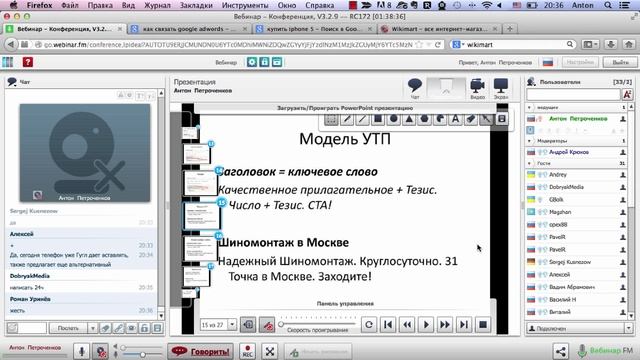Click the layout panels icon at top left
The image size is (640, 360).
pyautogui.click(x=8, y=62)
